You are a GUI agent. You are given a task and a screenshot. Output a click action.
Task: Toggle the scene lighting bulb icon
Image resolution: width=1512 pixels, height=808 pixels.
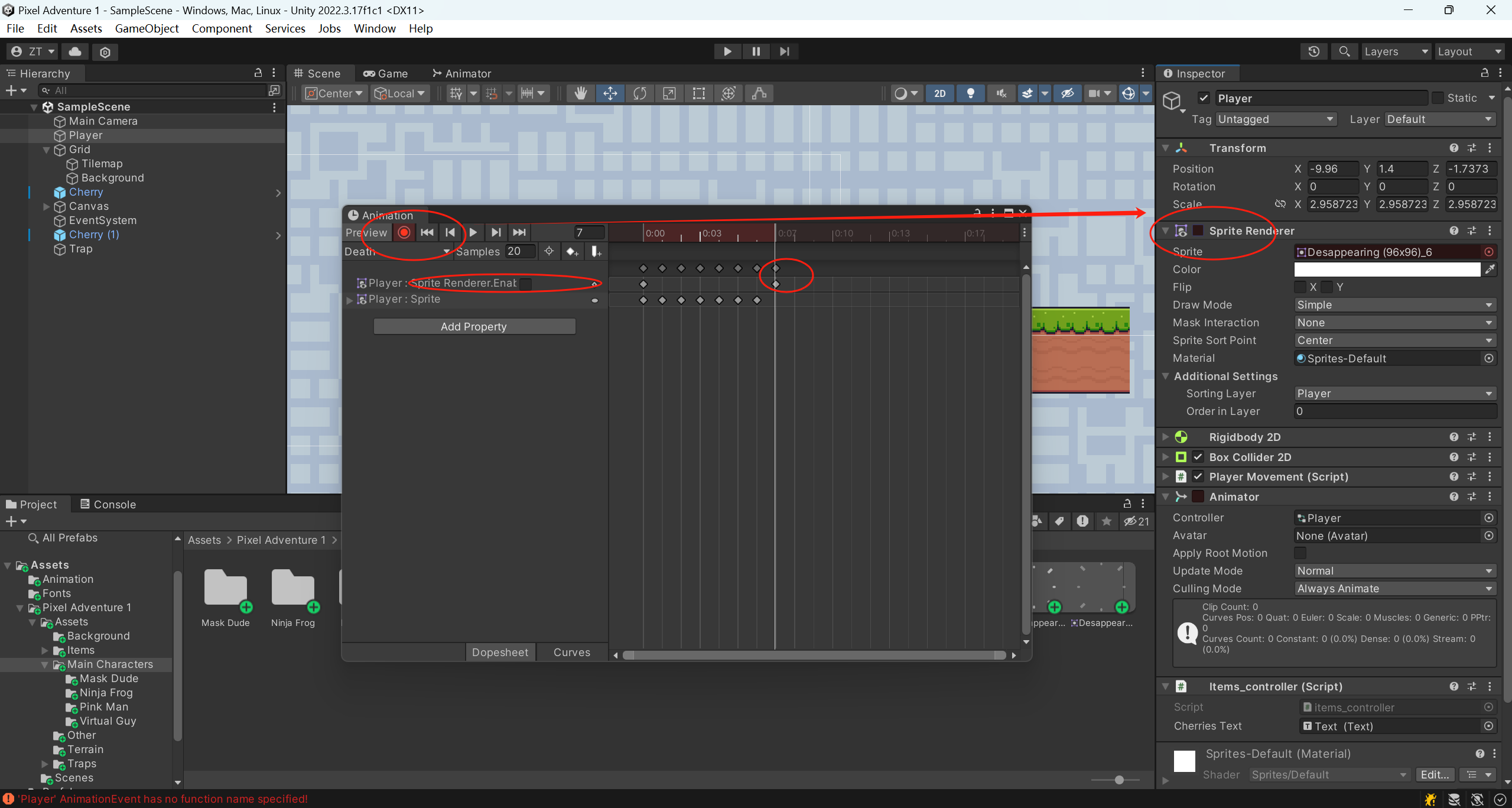970,93
